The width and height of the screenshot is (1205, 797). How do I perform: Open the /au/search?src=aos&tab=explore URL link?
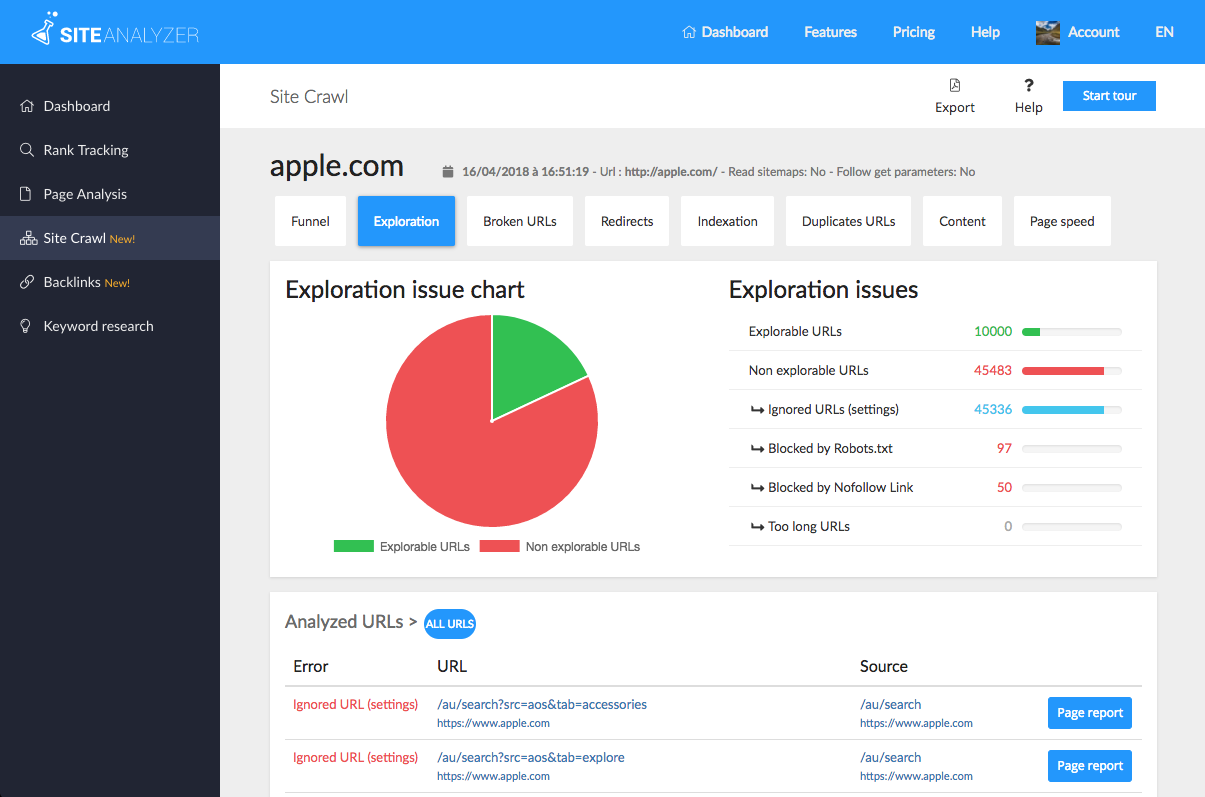click(x=531, y=757)
